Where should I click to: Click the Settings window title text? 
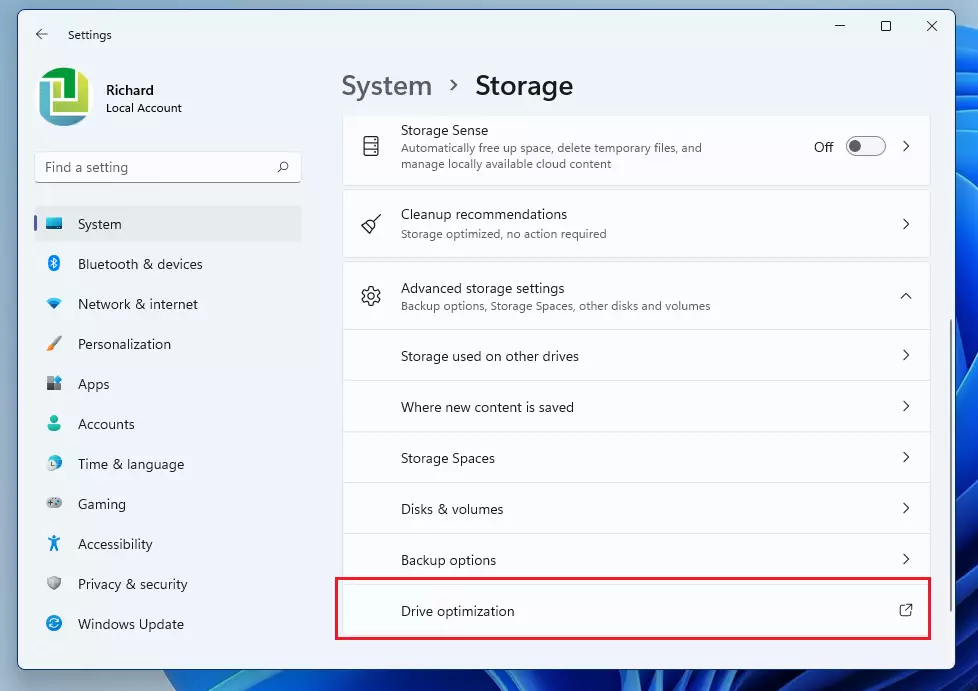click(x=90, y=35)
